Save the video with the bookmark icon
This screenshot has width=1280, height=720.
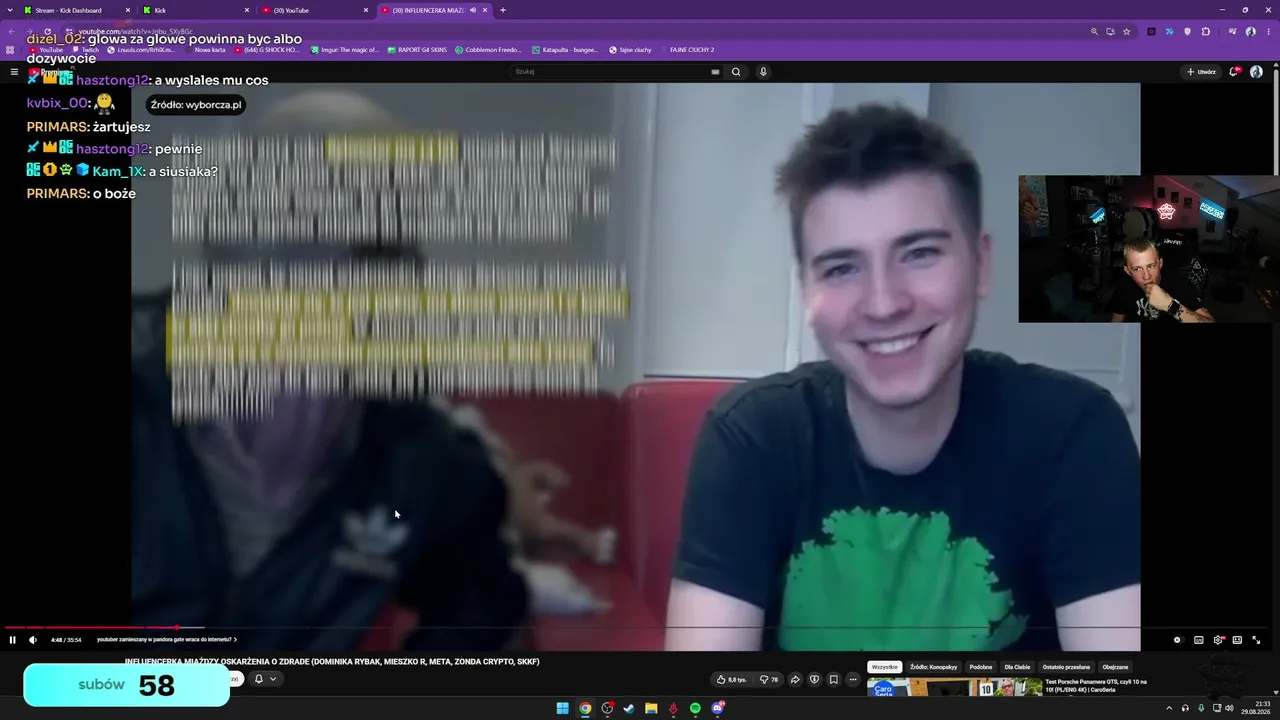pyautogui.click(x=833, y=679)
